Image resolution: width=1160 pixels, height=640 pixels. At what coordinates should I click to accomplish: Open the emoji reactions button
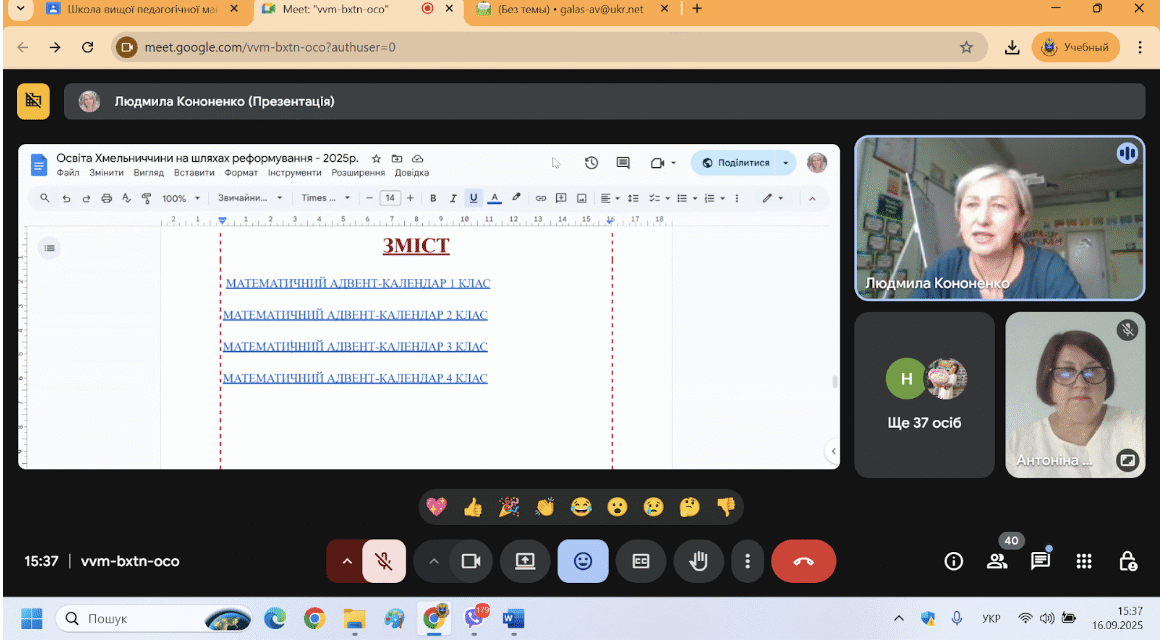[583, 561]
